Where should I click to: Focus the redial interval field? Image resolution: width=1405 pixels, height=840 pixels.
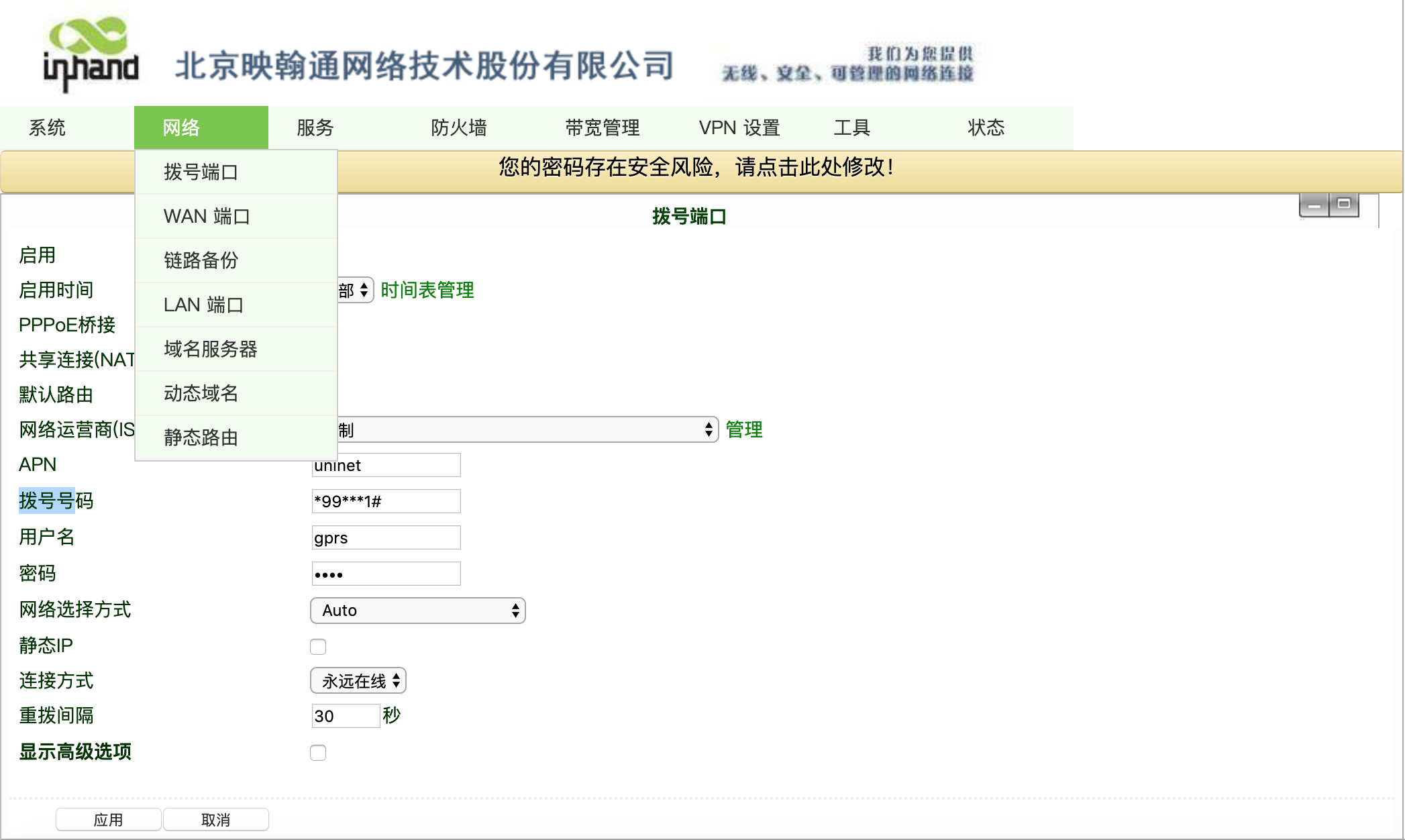point(346,716)
